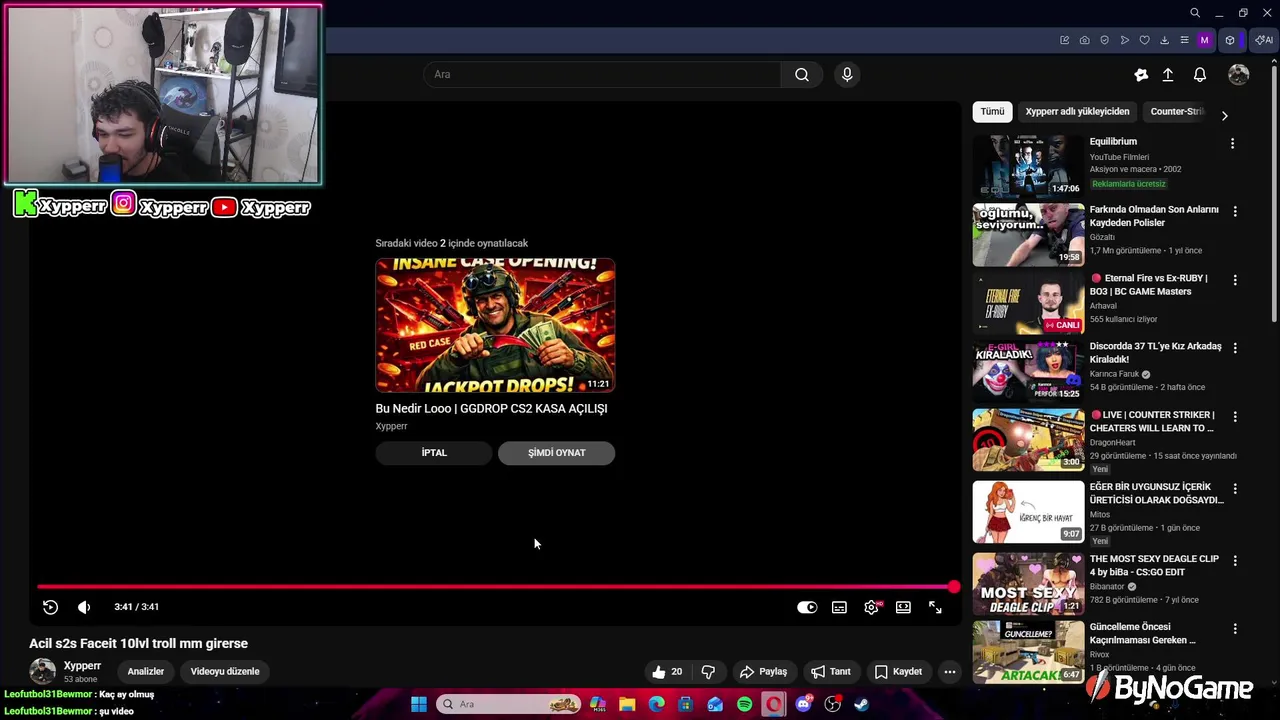Click the Ara search input field
1280x720 pixels.
(603, 75)
